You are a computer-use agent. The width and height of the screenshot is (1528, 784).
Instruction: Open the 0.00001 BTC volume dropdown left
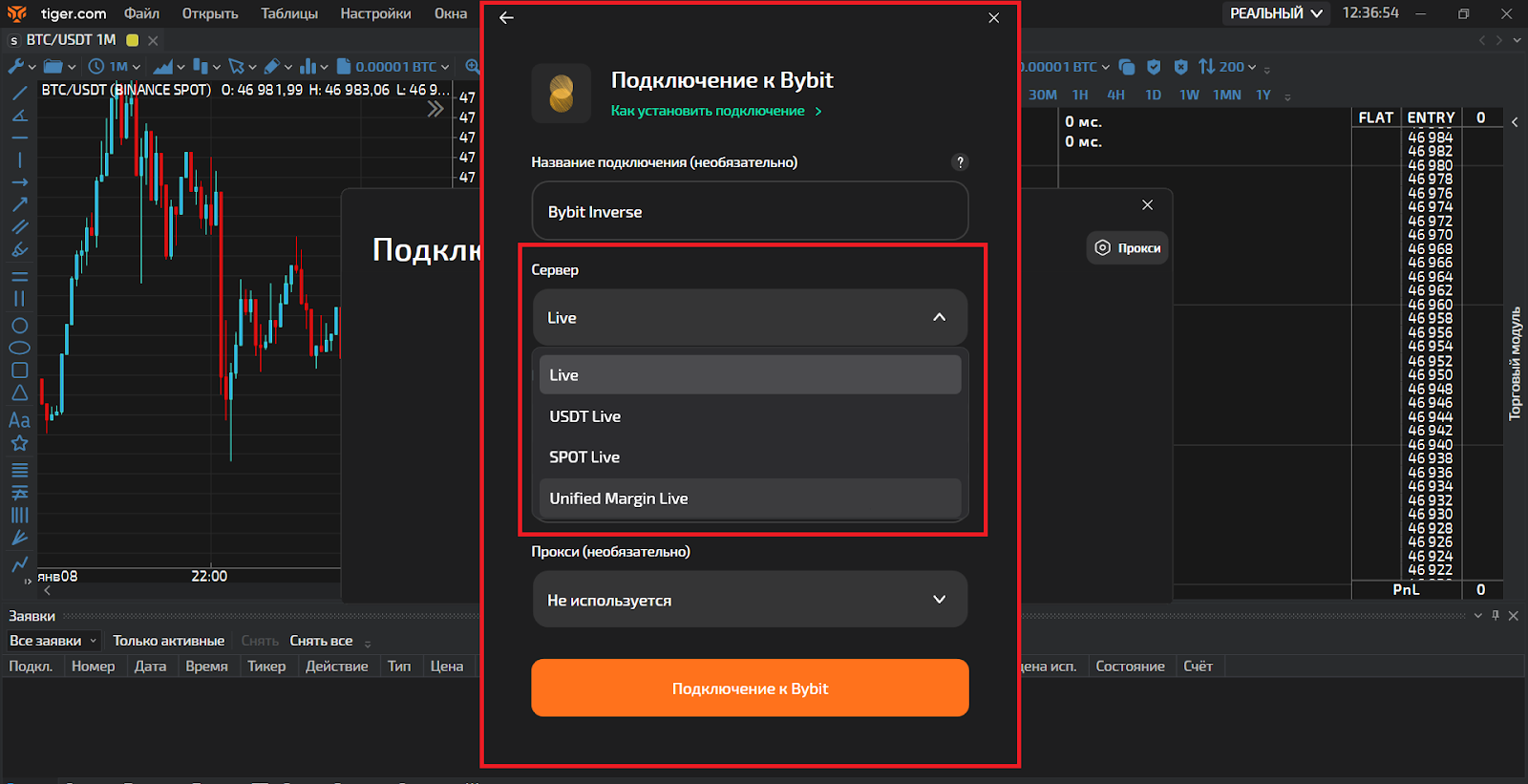click(393, 67)
